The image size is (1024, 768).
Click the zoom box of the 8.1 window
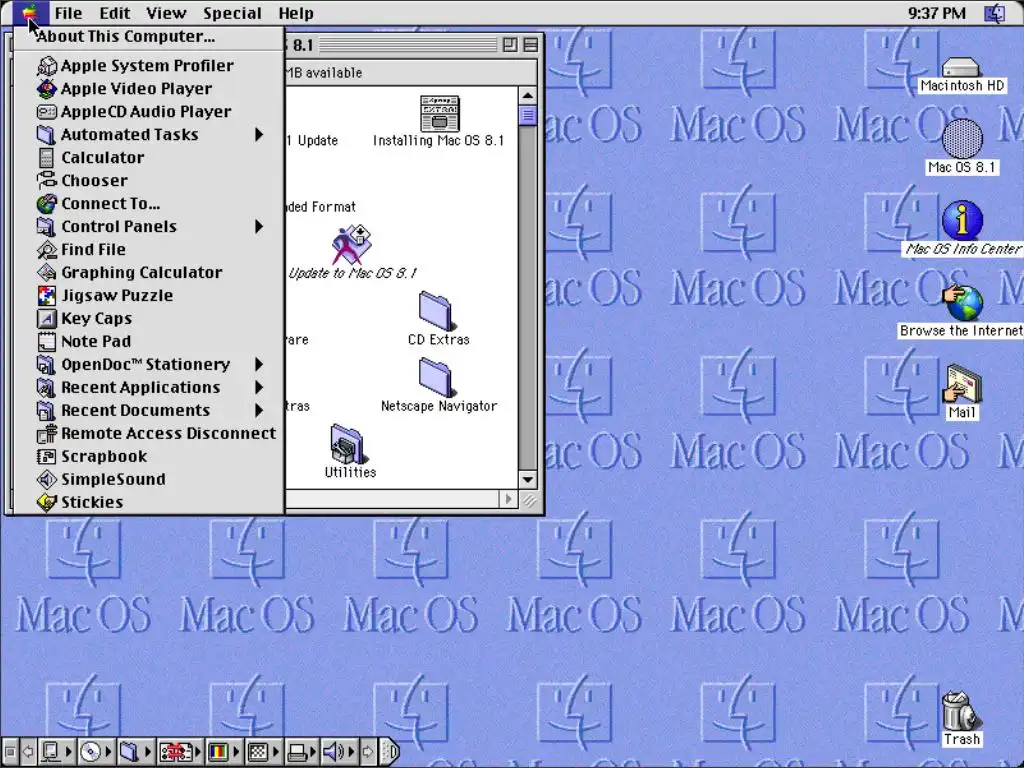(509, 44)
